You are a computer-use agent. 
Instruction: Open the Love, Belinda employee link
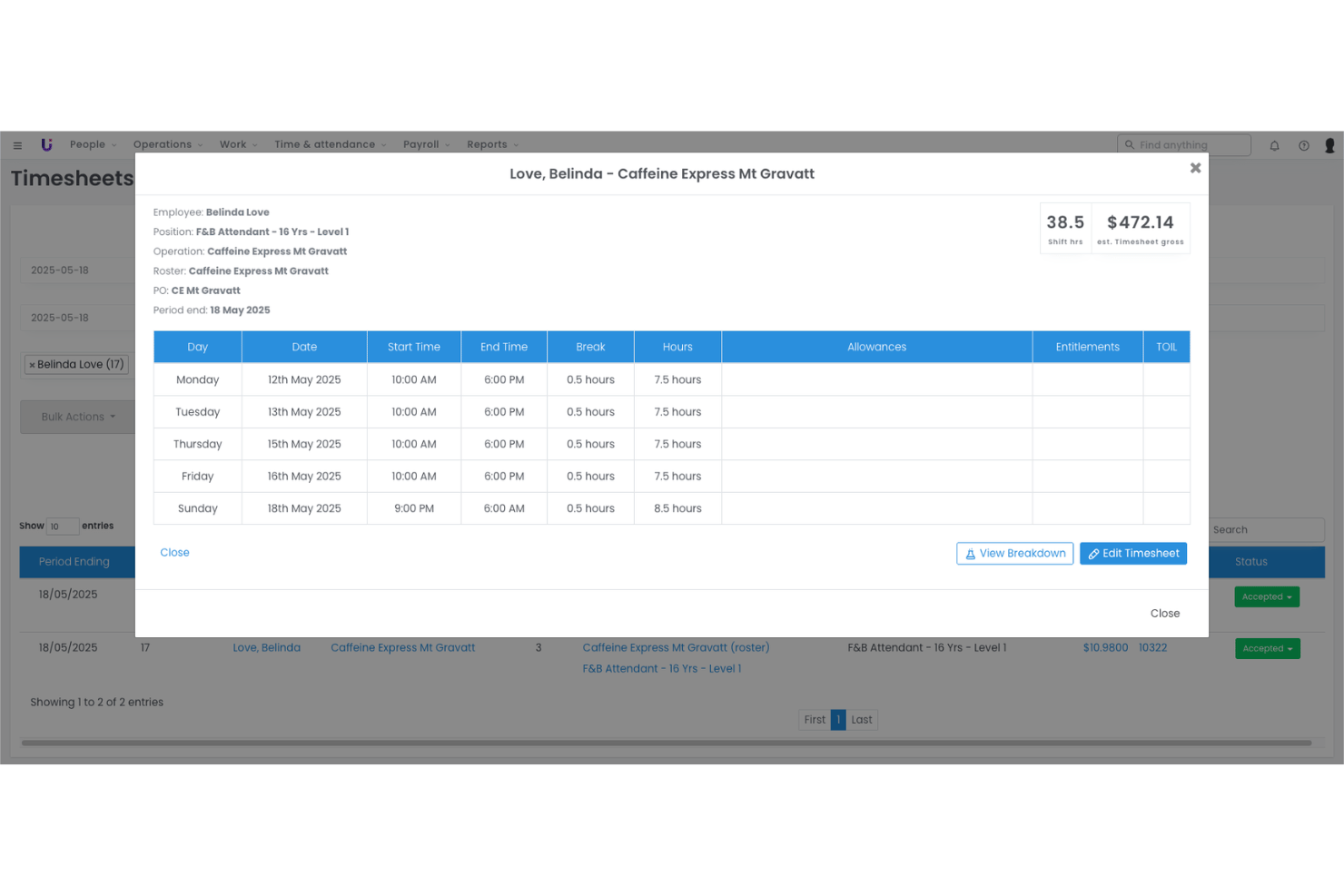[266, 648]
